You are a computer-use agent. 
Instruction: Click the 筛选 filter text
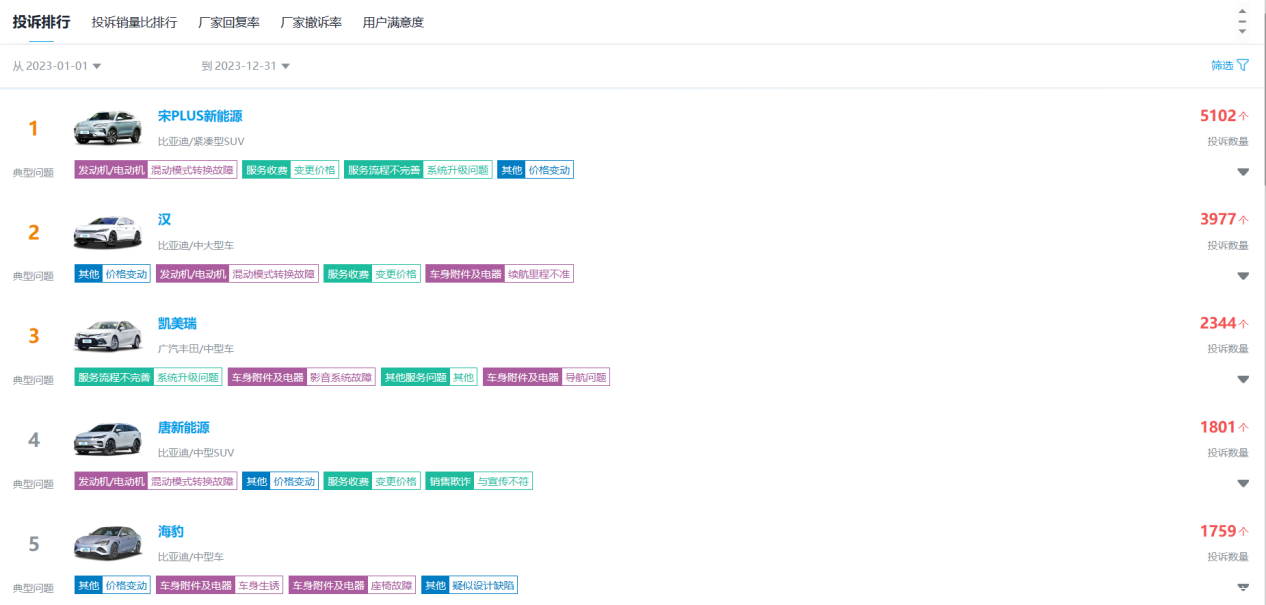pyautogui.click(x=1222, y=65)
